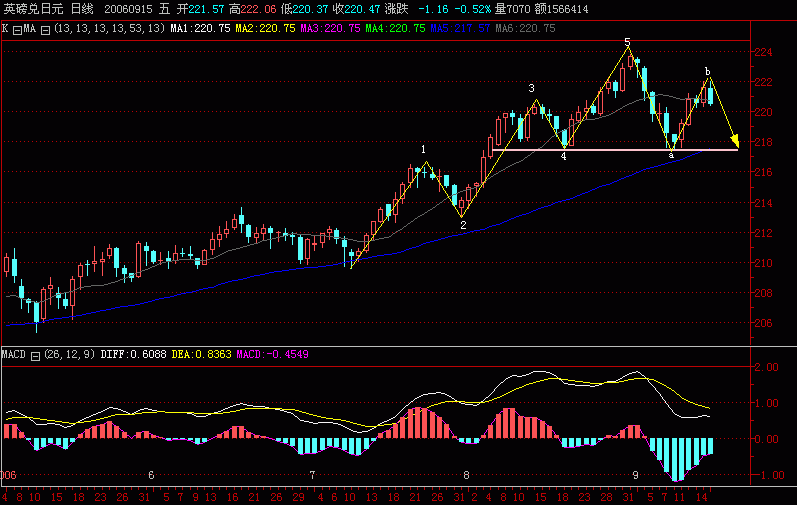Viewport: 797px width, 505px height.
Task: Toggle the box next to MA label
Action: click(x=45, y=30)
